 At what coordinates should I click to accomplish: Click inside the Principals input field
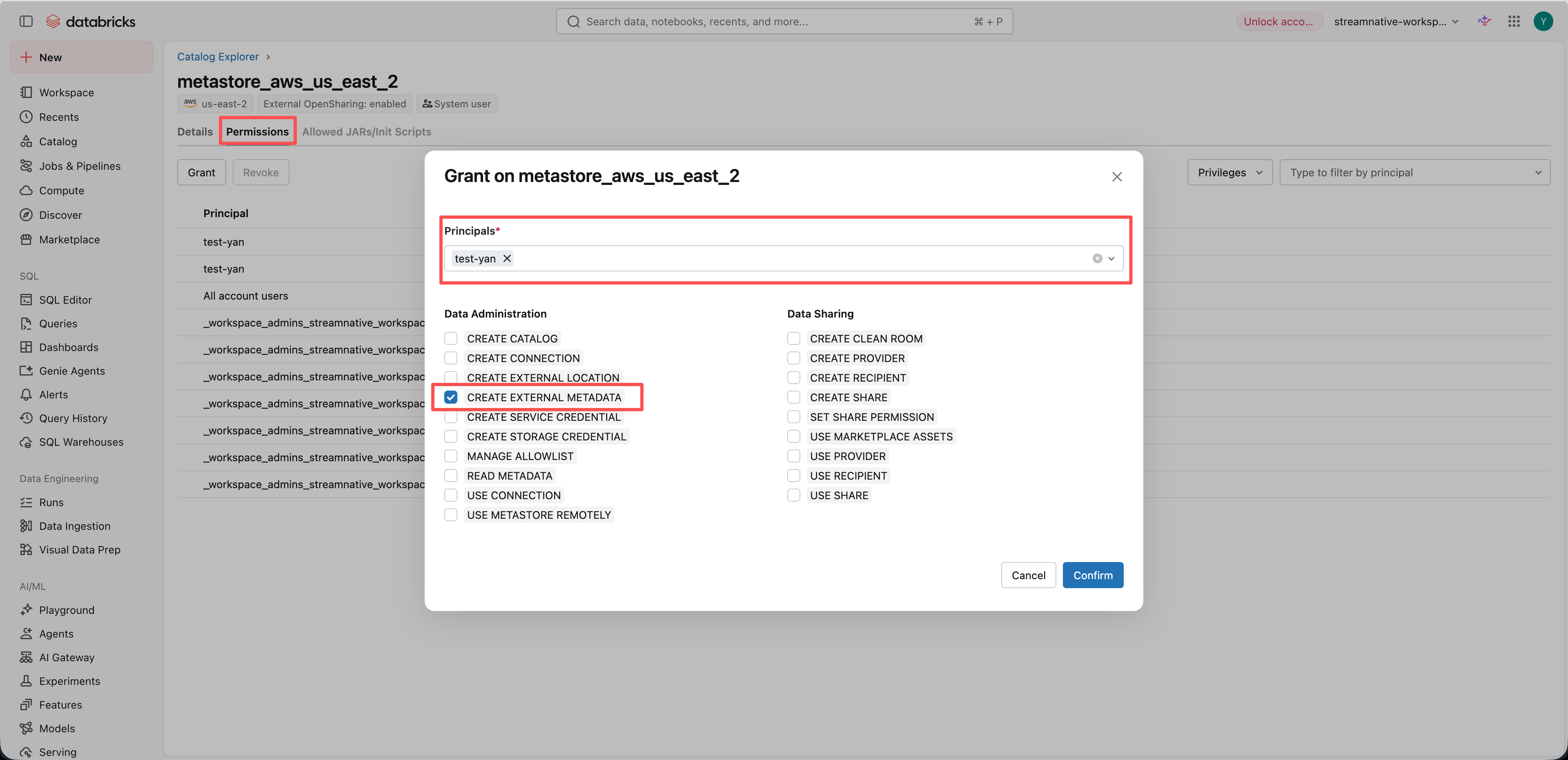784,259
